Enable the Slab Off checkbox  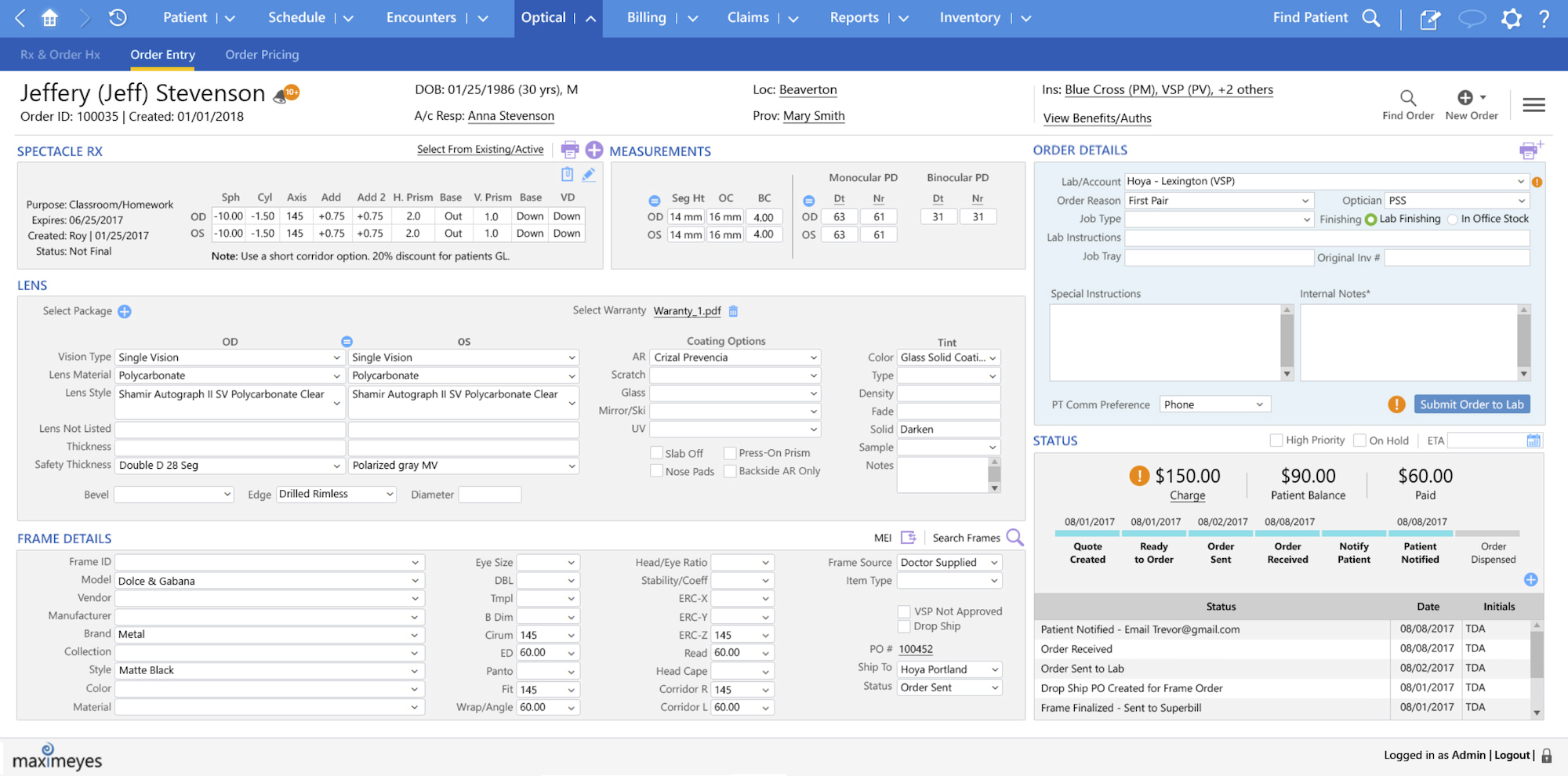pyautogui.click(x=656, y=453)
